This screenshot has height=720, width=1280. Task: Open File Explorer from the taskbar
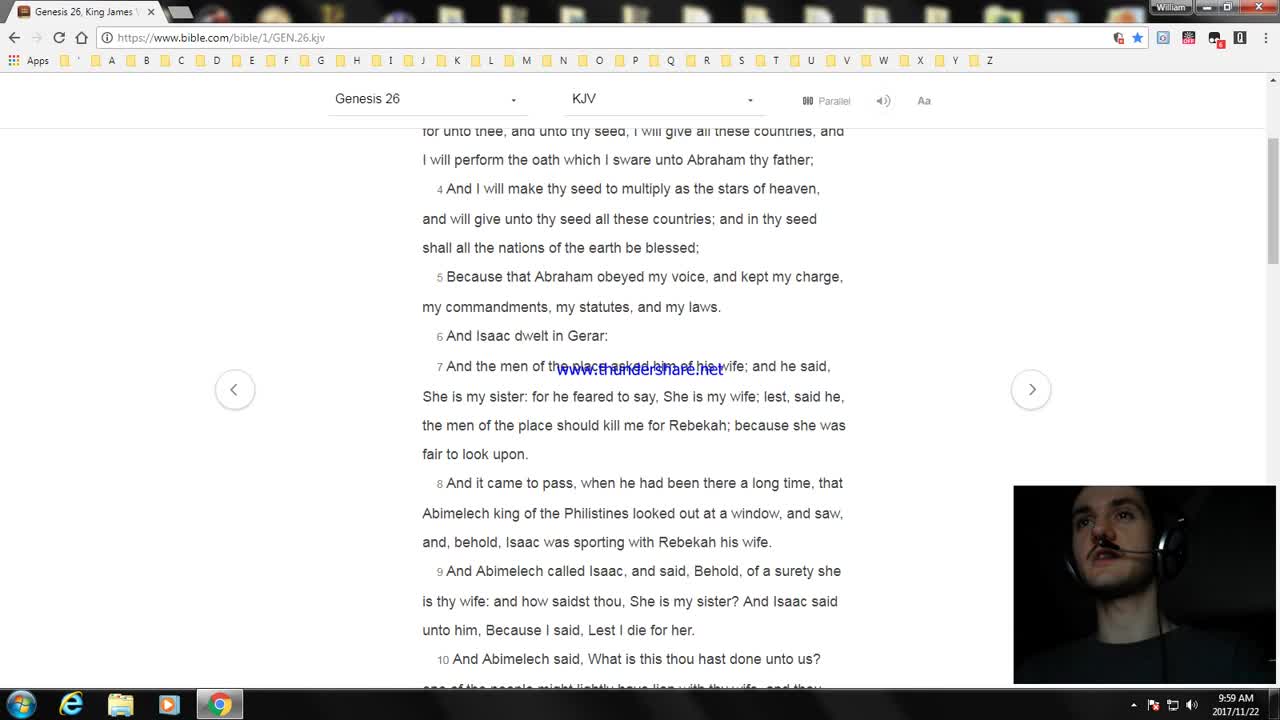tap(120, 704)
